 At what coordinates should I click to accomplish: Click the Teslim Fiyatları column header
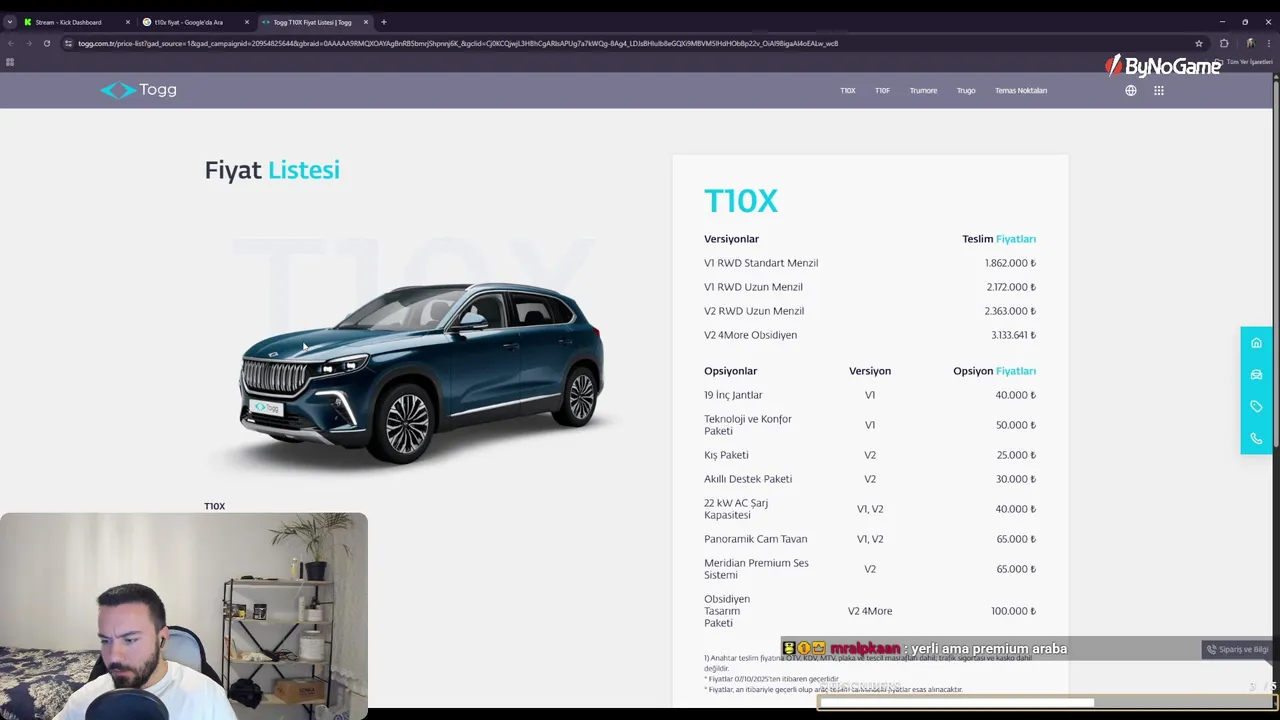click(999, 239)
